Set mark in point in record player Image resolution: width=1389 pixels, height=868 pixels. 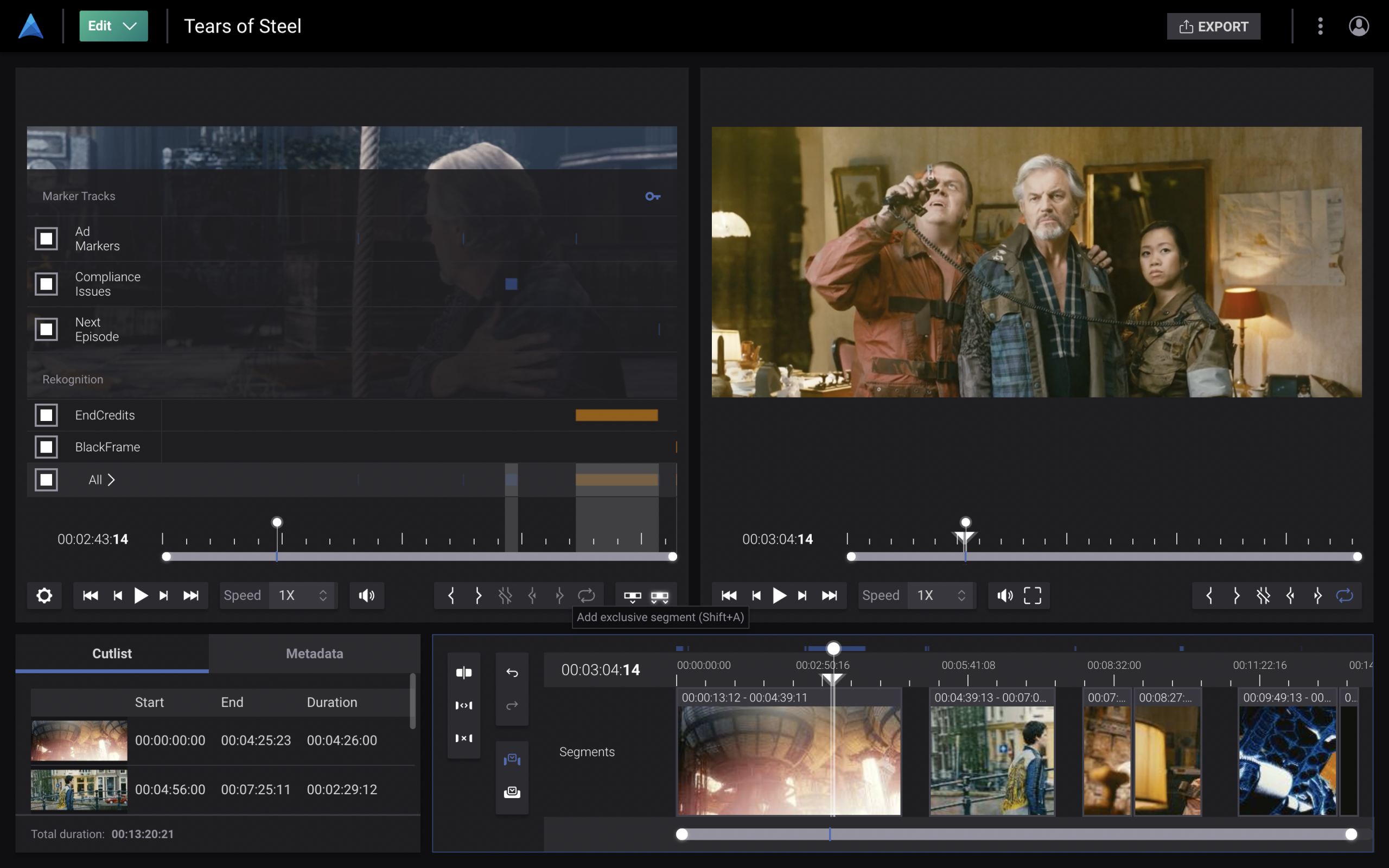click(1209, 595)
